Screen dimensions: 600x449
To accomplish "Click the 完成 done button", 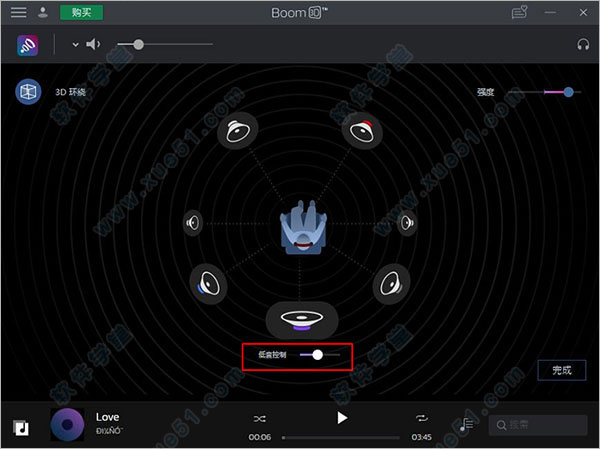I will (562, 370).
